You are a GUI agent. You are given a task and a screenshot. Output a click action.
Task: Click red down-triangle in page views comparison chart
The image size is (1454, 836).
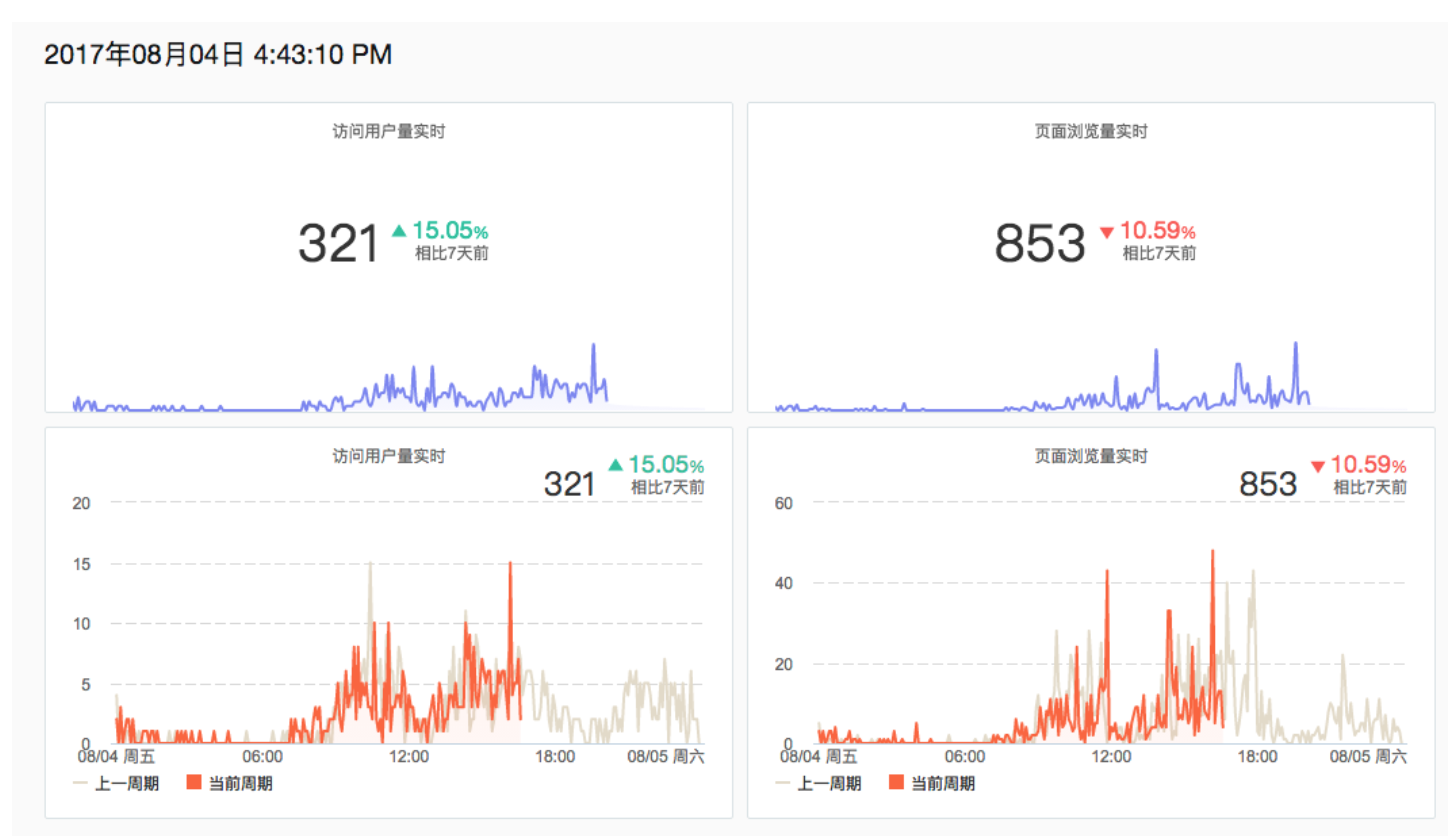1317,466
